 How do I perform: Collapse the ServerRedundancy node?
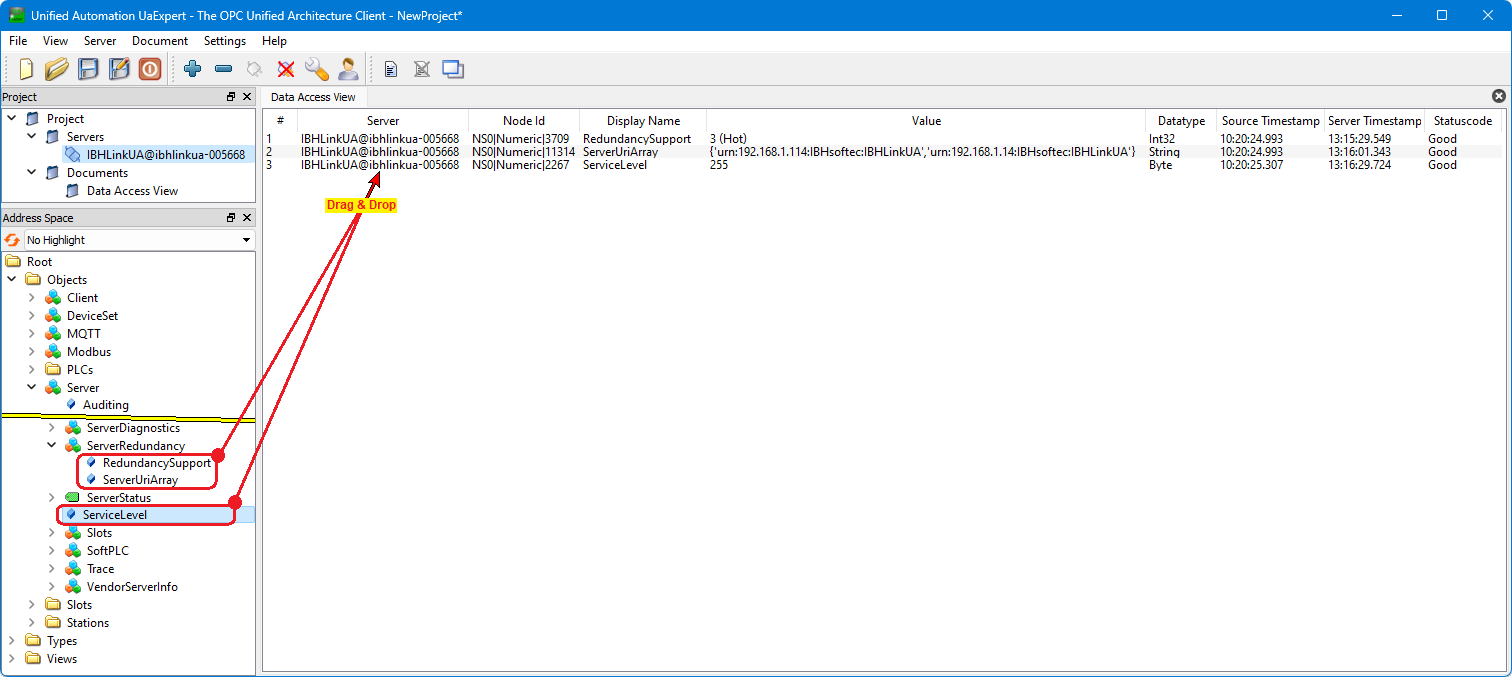click(x=51, y=446)
